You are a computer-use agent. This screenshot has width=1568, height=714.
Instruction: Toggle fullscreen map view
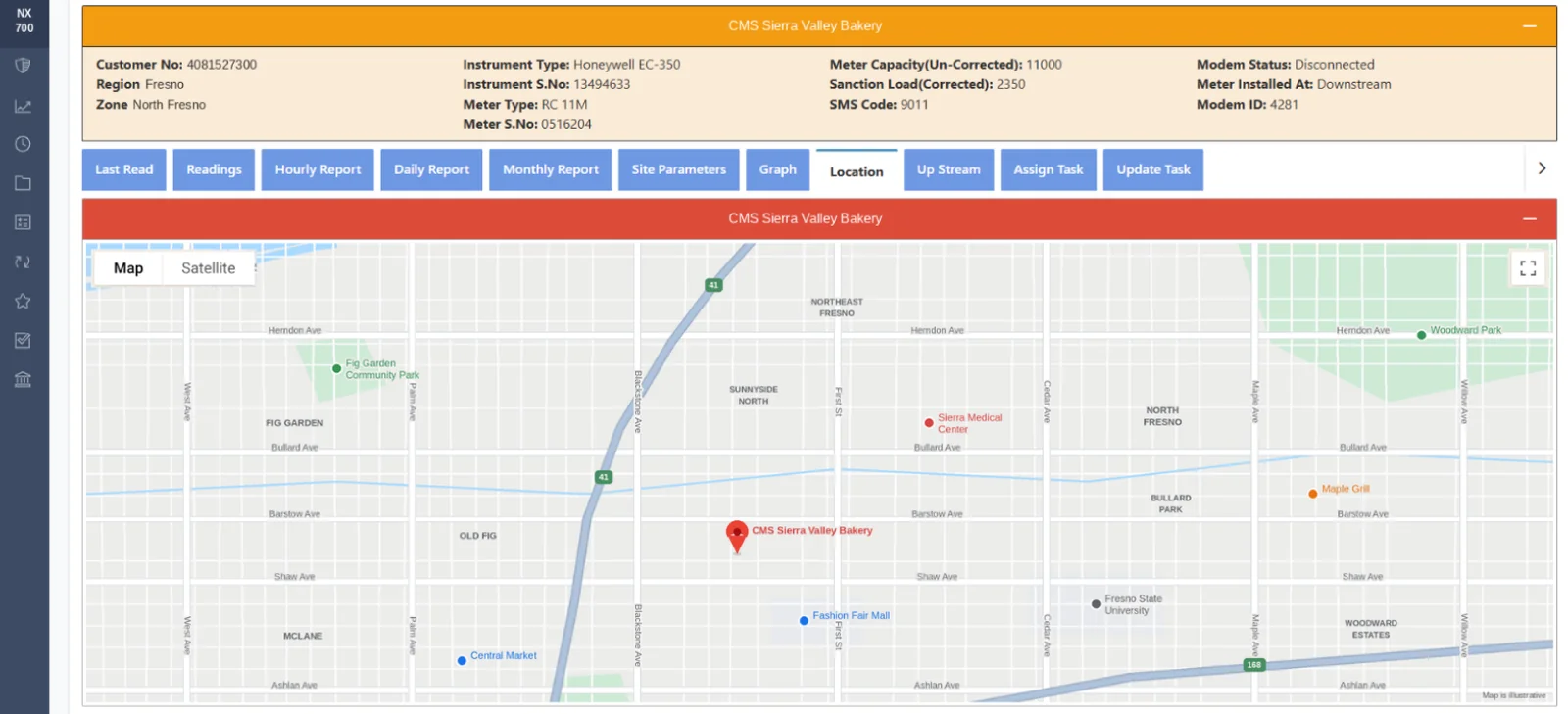[1528, 268]
